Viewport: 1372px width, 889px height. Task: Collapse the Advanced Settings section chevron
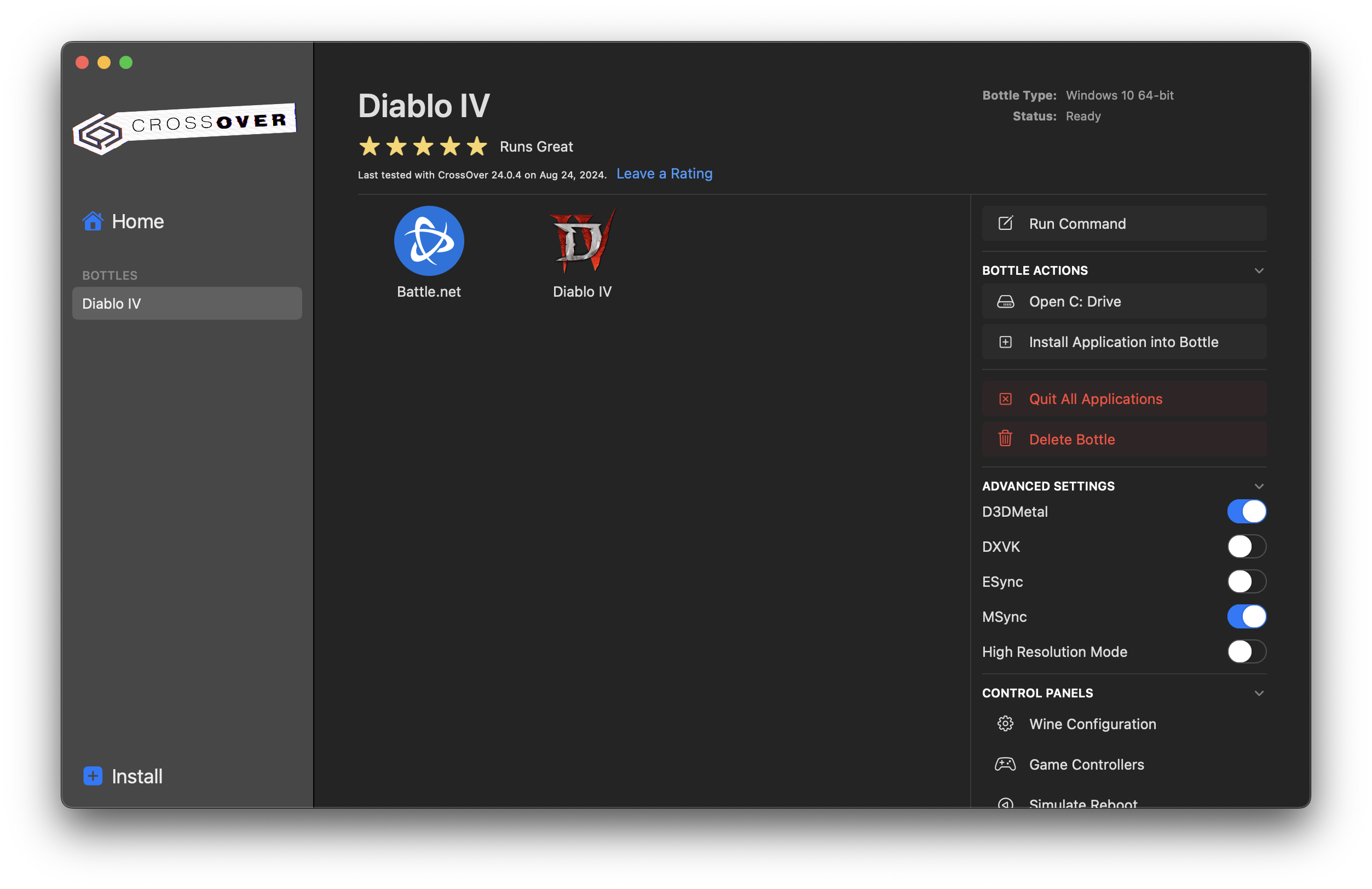[x=1259, y=486]
